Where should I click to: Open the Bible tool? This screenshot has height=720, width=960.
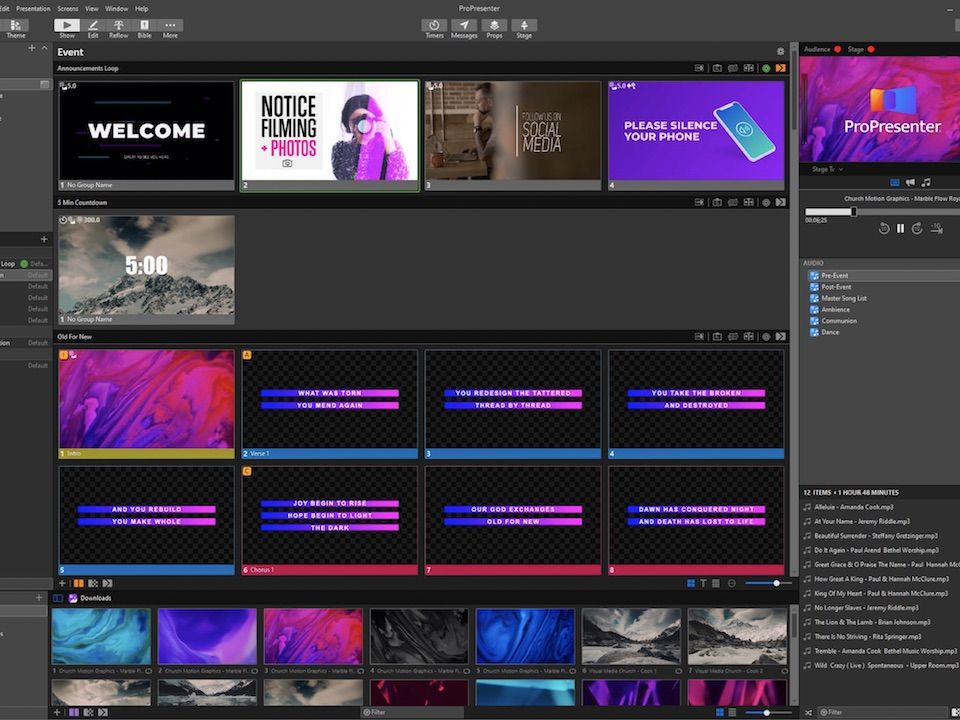[x=145, y=27]
